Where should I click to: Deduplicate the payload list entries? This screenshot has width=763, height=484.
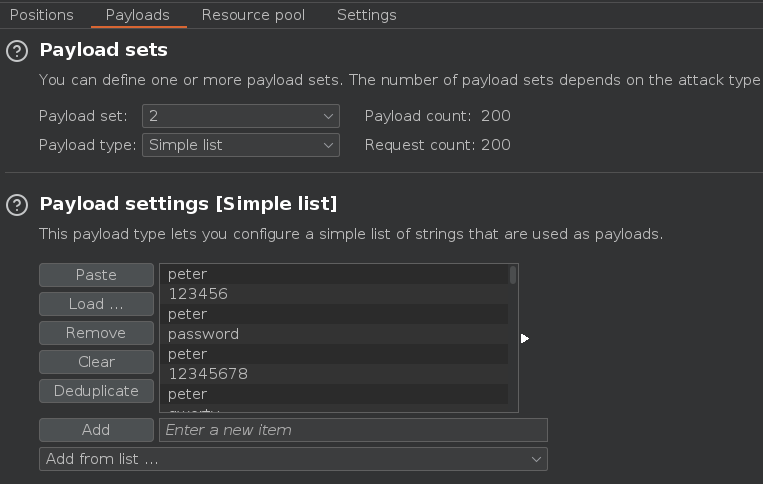[x=96, y=391]
